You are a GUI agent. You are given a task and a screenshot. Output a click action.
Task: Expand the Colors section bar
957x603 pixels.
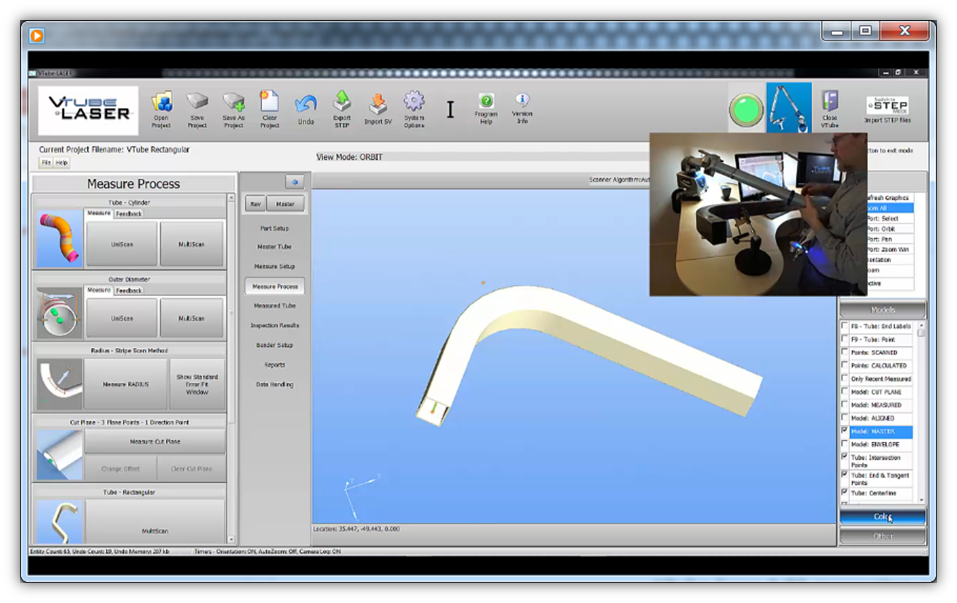pyautogui.click(x=882, y=517)
